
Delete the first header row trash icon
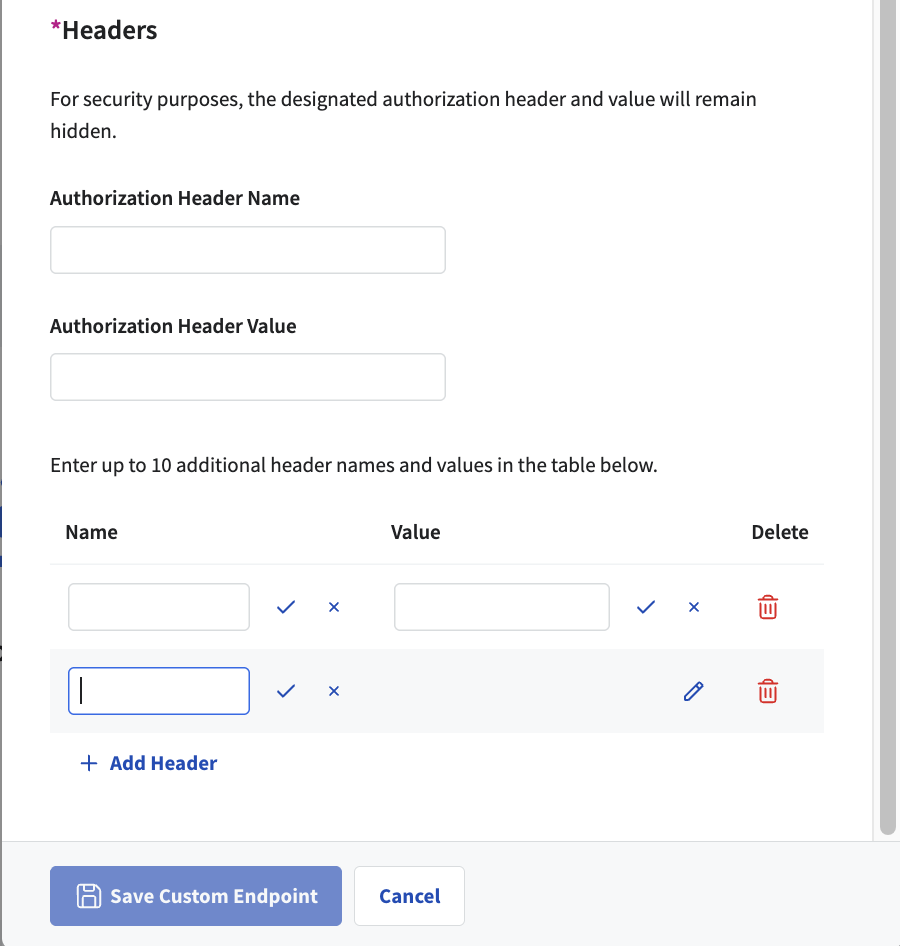pos(767,607)
